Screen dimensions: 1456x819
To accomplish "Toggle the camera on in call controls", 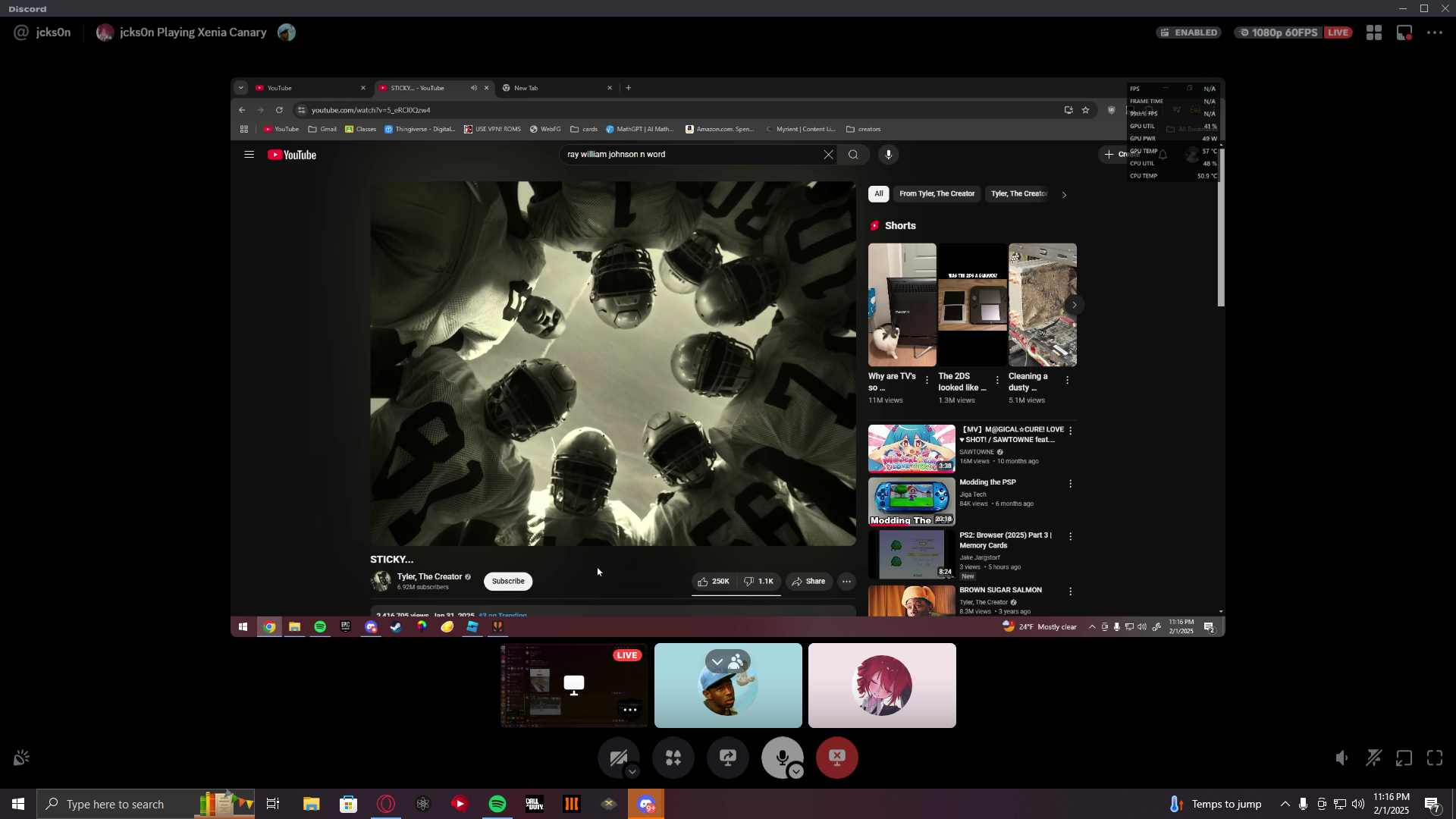I will coord(618,757).
